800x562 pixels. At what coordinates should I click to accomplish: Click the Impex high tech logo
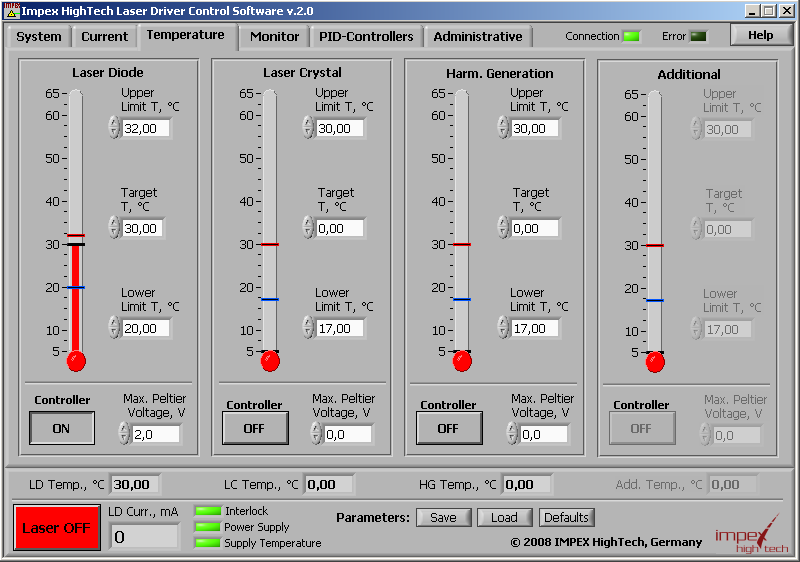point(751,535)
